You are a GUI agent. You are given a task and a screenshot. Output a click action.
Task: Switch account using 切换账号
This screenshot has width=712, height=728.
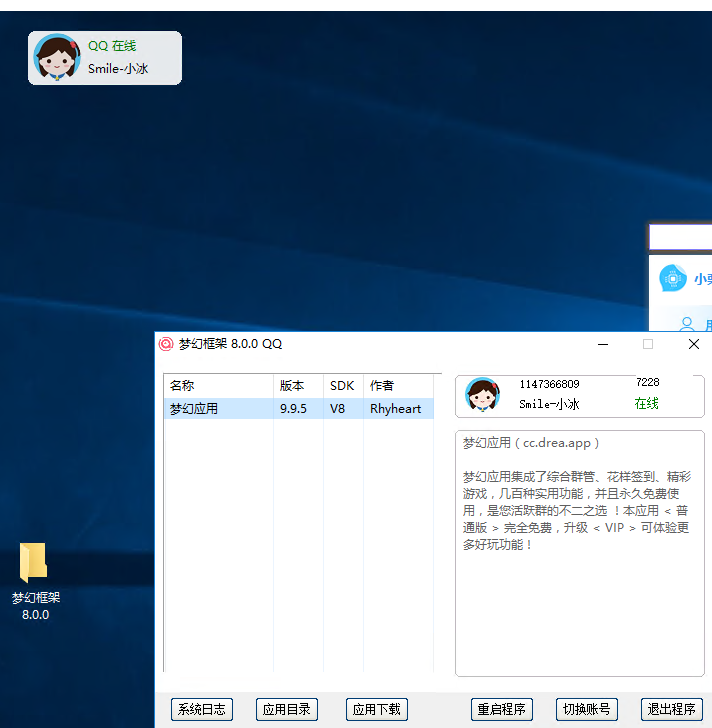point(586,709)
